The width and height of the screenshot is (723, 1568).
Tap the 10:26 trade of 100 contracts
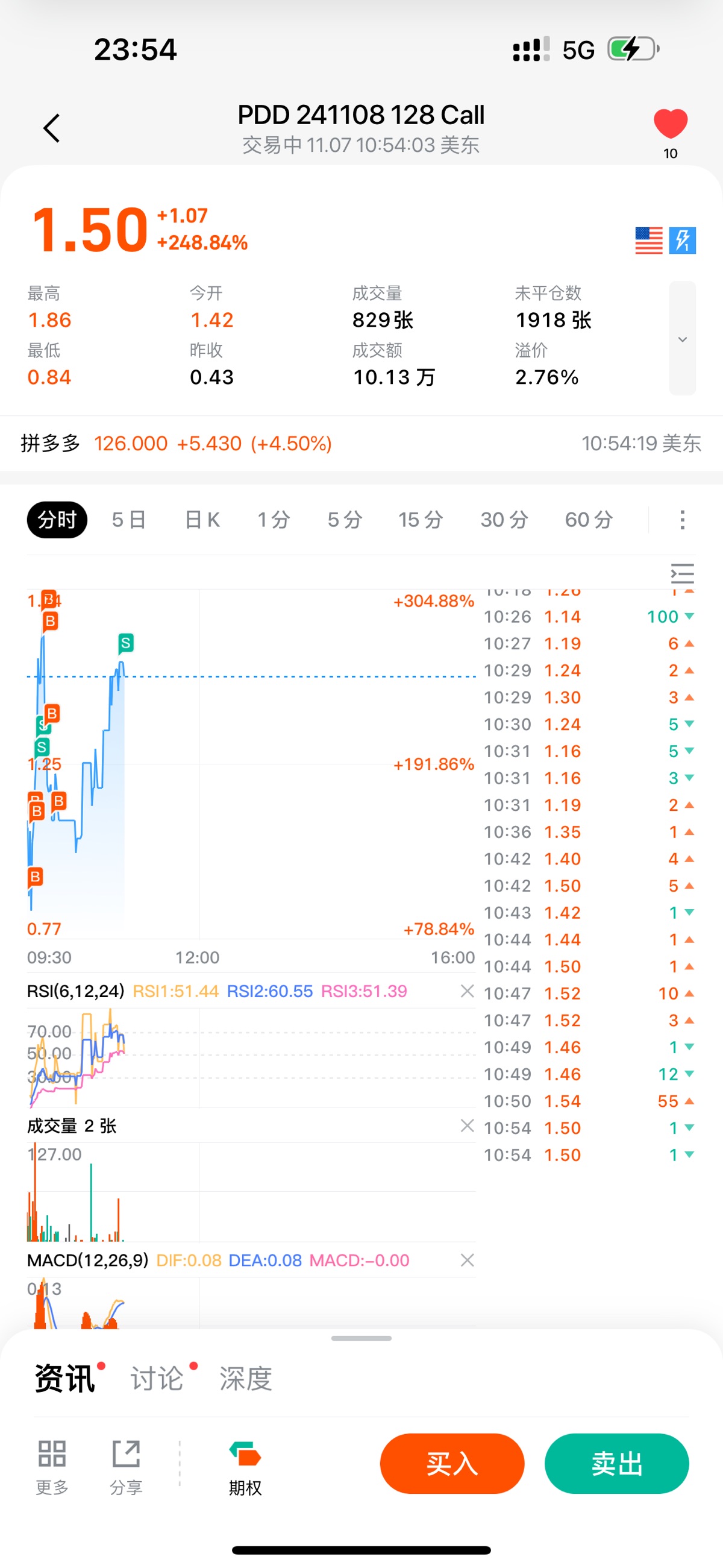tap(589, 617)
